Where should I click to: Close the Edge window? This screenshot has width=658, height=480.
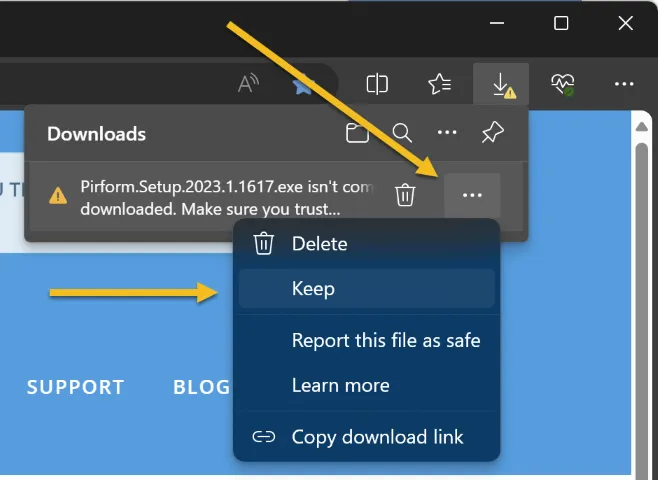click(x=625, y=23)
